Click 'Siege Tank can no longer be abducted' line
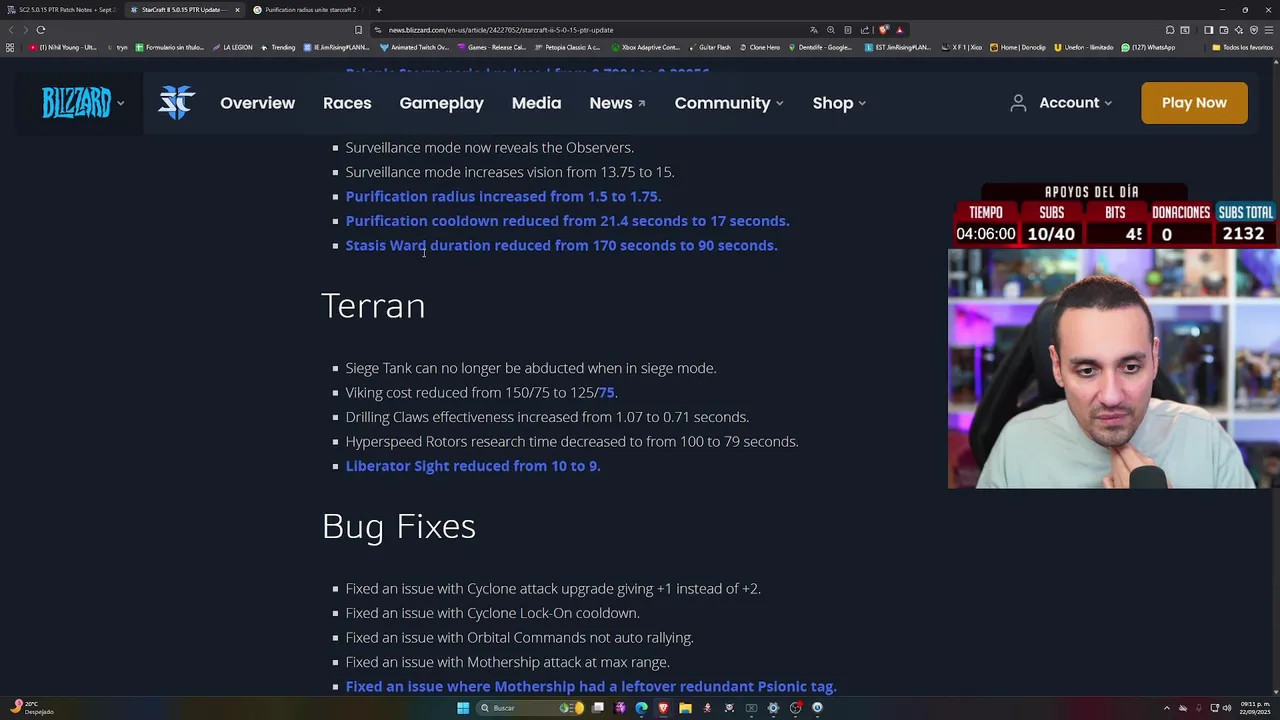This screenshot has width=1280, height=720. click(x=531, y=368)
